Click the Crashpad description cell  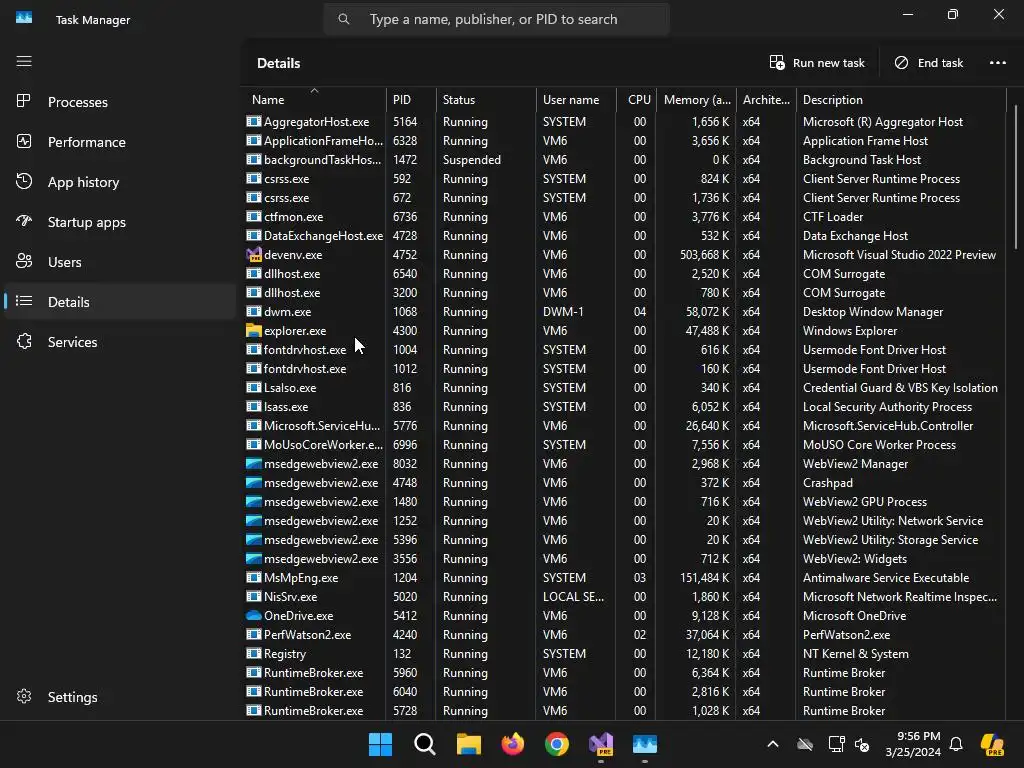[827, 483]
